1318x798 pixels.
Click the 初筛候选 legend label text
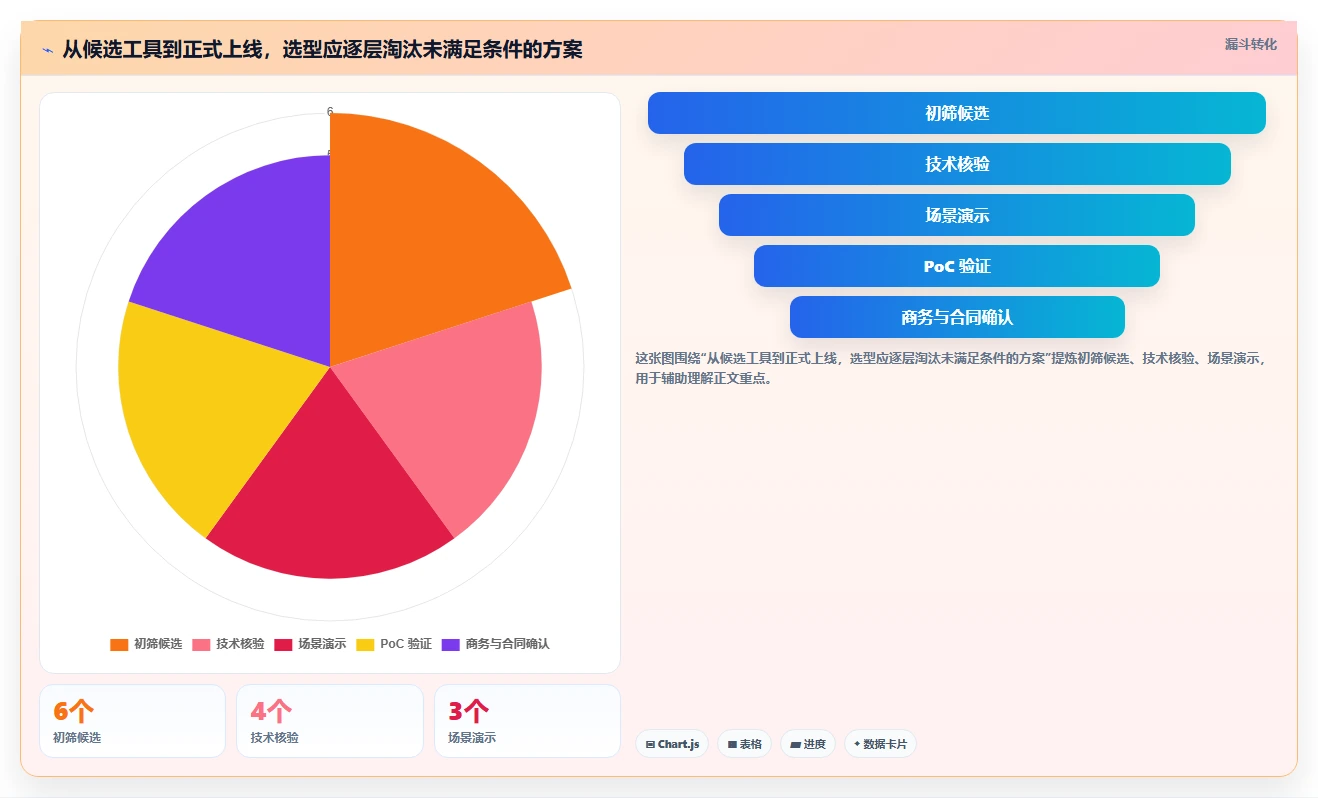[x=158, y=644]
